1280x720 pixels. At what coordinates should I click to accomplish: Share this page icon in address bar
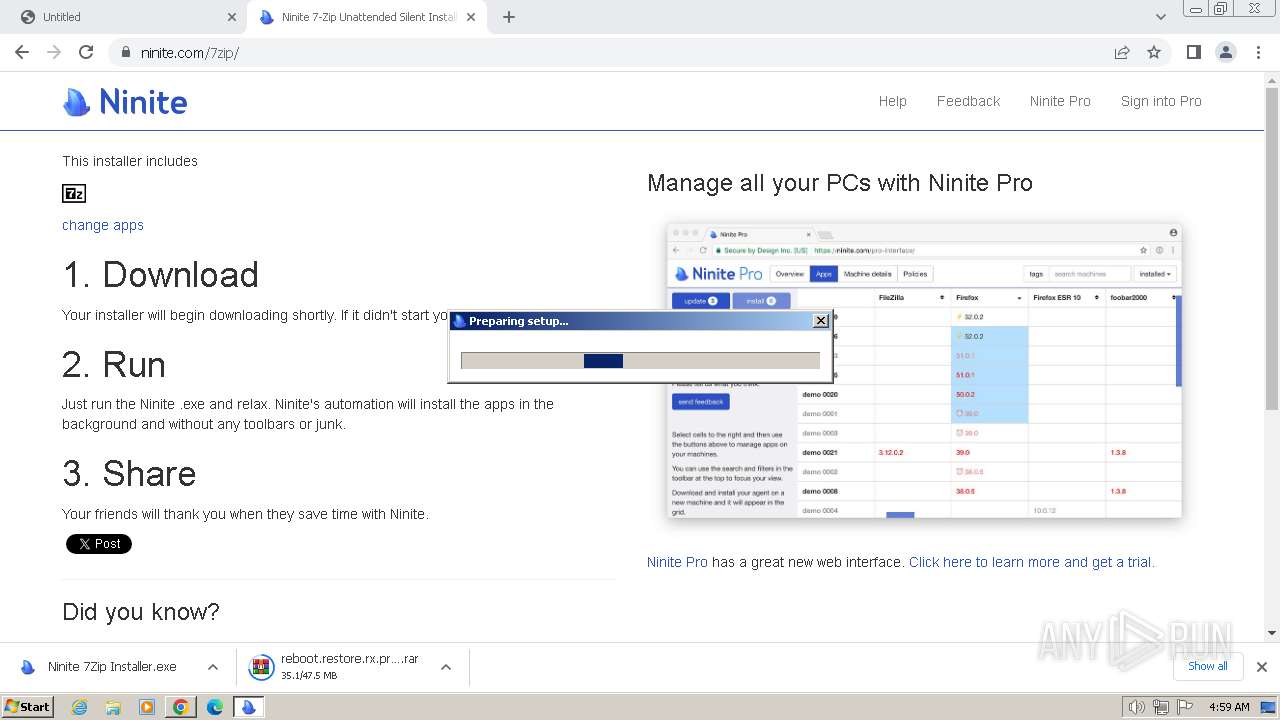(x=1122, y=52)
